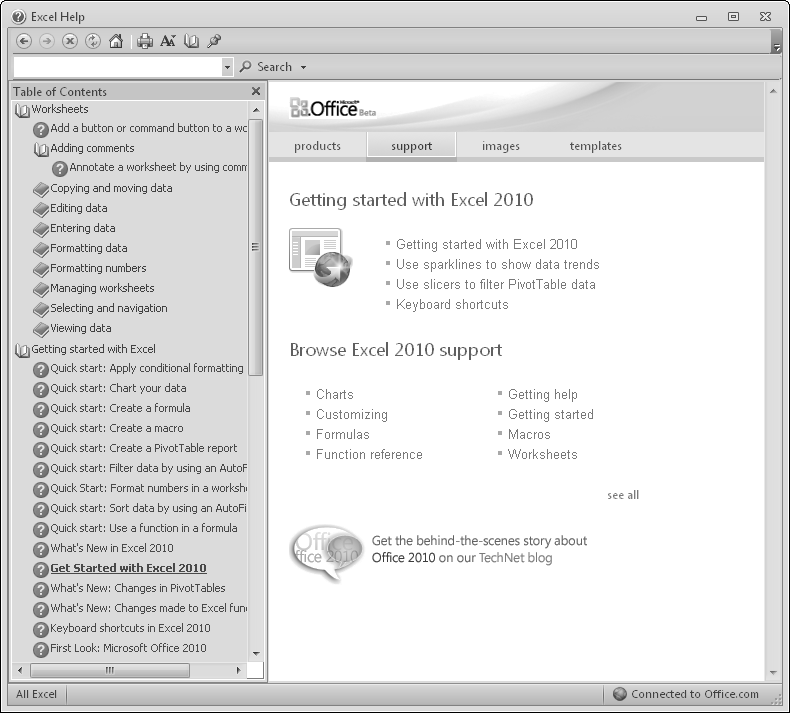This screenshot has width=792, height=713.
Task: Browse the Macros support link
Action: pyautogui.click(x=529, y=434)
